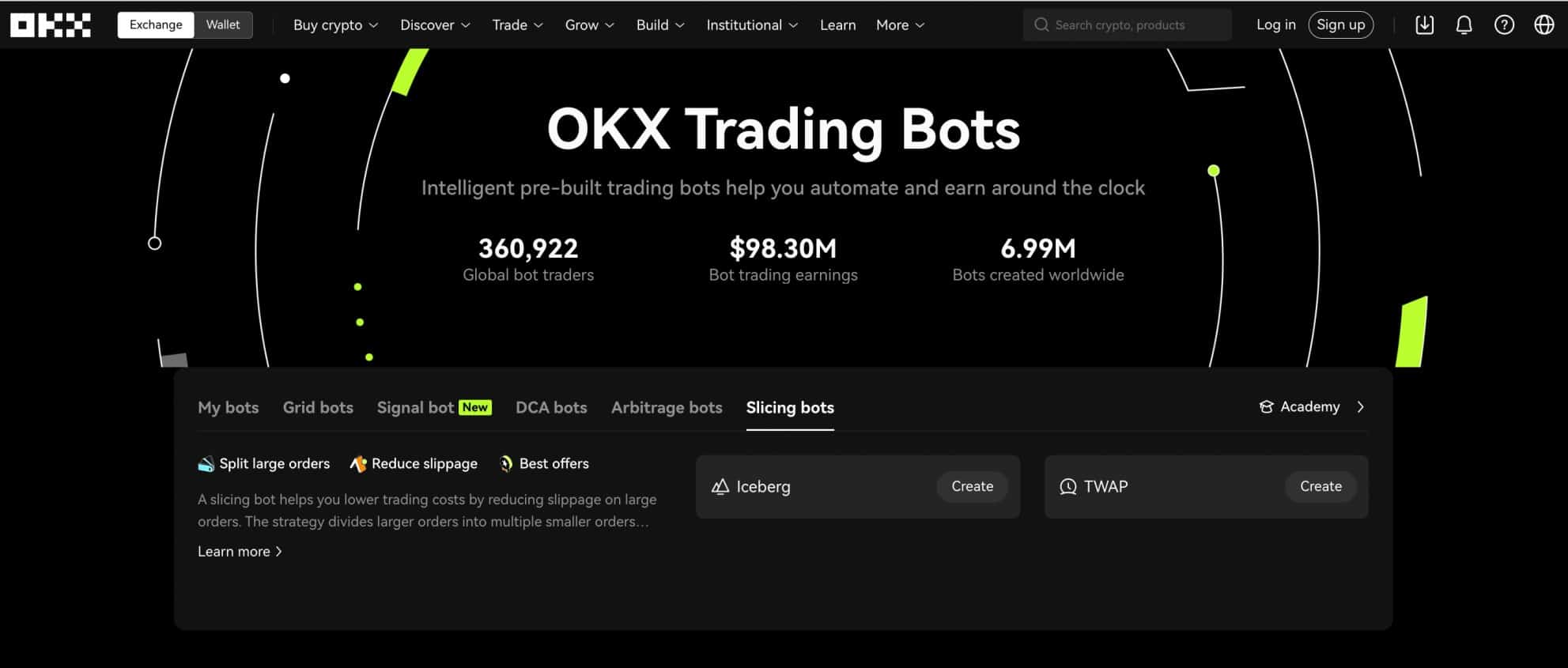The image size is (1568, 668).
Task: Click the Academy graduation cap icon
Action: click(1266, 407)
